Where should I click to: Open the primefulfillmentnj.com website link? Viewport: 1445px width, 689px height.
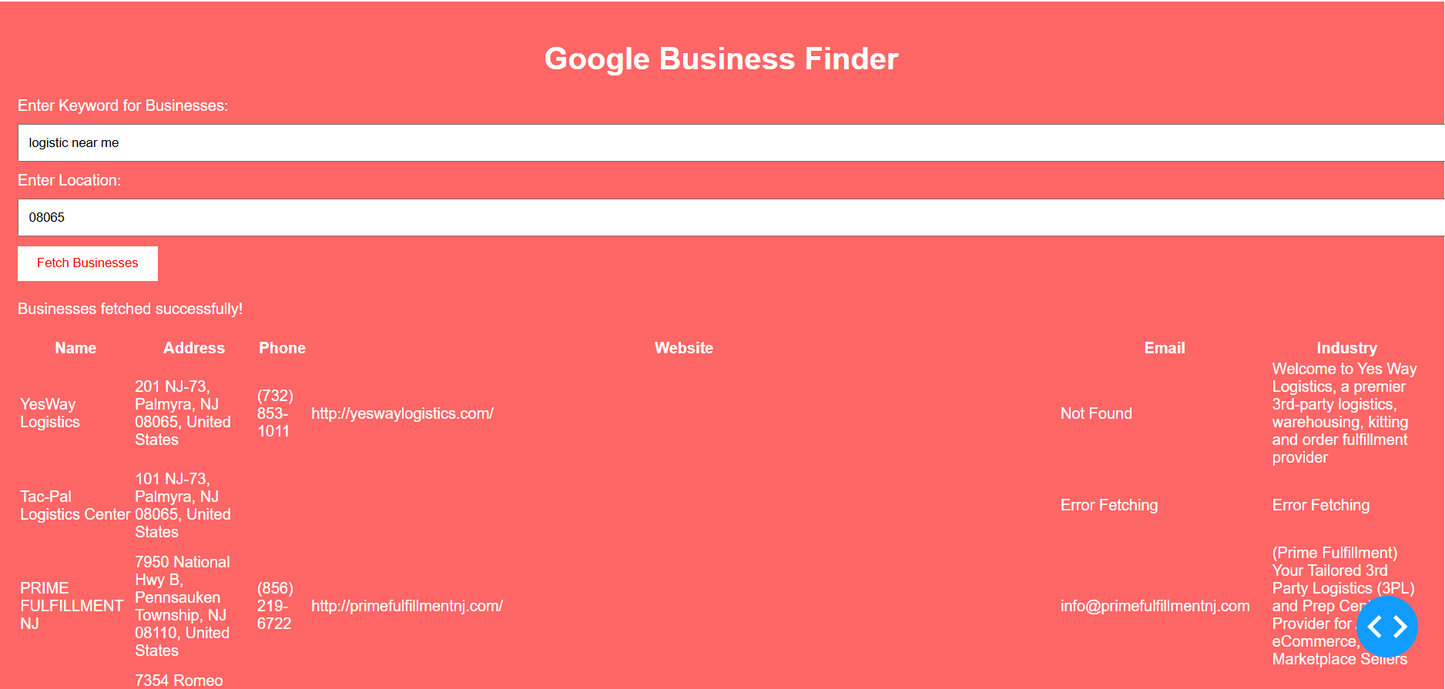point(407,605)
